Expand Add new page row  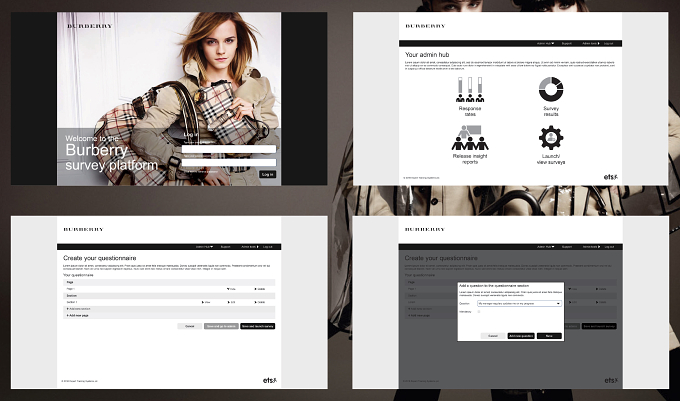(169, 316)
